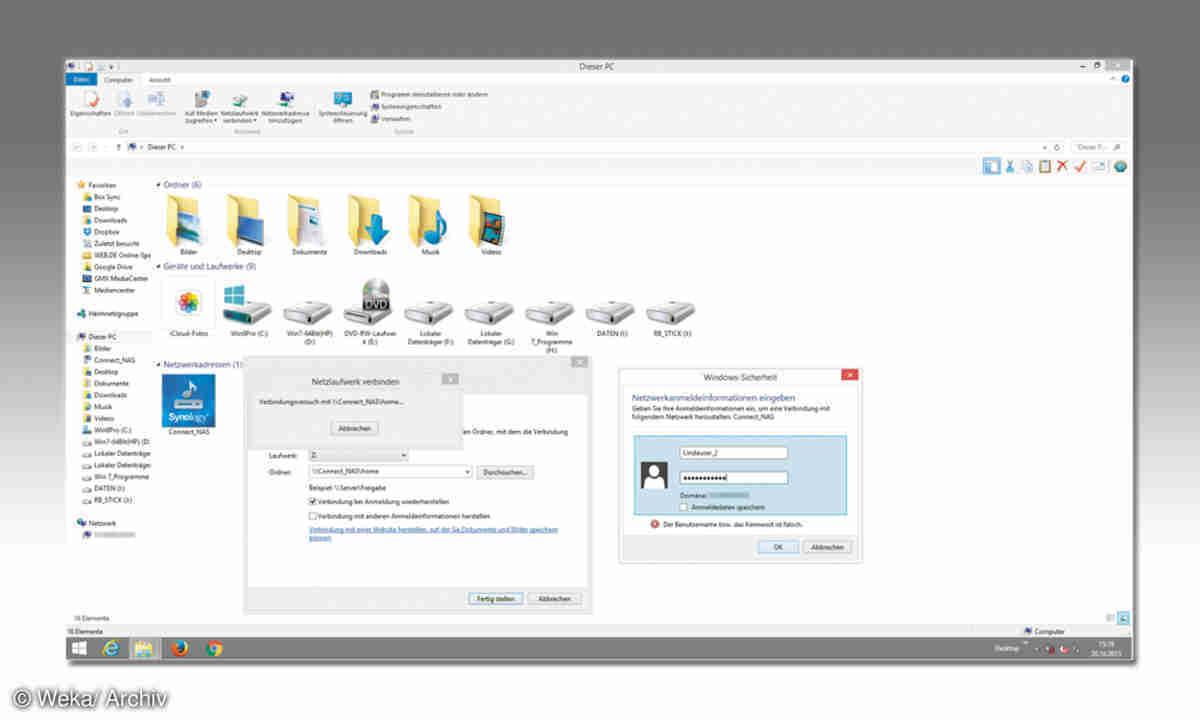Toggle 'Verbindung bei Anmeldung wiederherstellen' checkbox
The height and width of the screenshot is (720, 1200).
(313, 501)
